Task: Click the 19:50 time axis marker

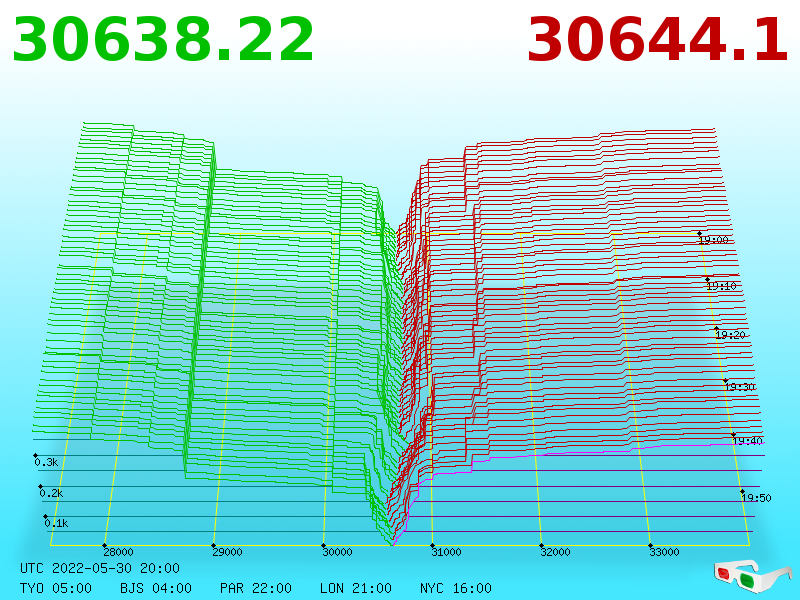Action: [x=757, y=497]
